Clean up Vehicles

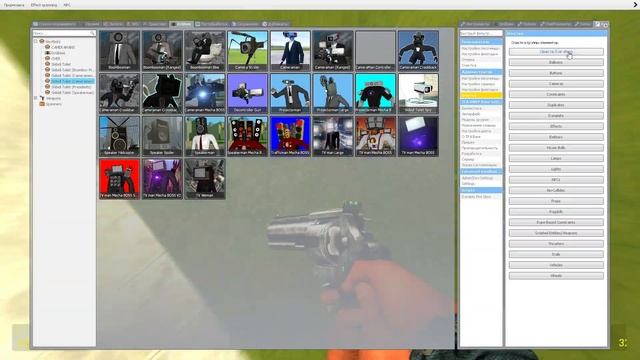(556, 265)
